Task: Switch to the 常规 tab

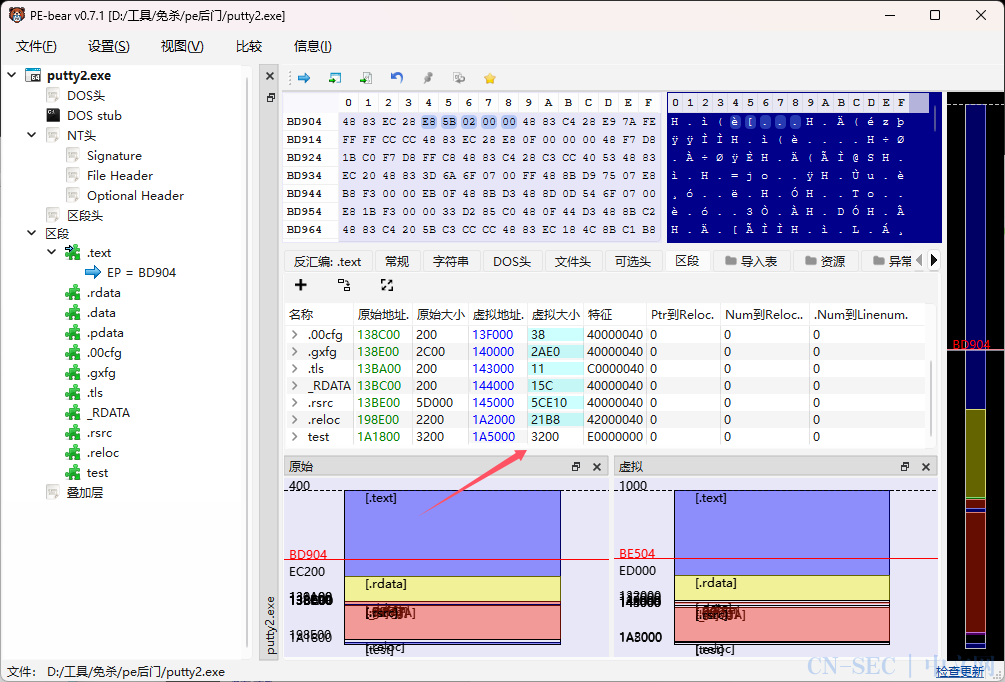Action: [397, 261]
